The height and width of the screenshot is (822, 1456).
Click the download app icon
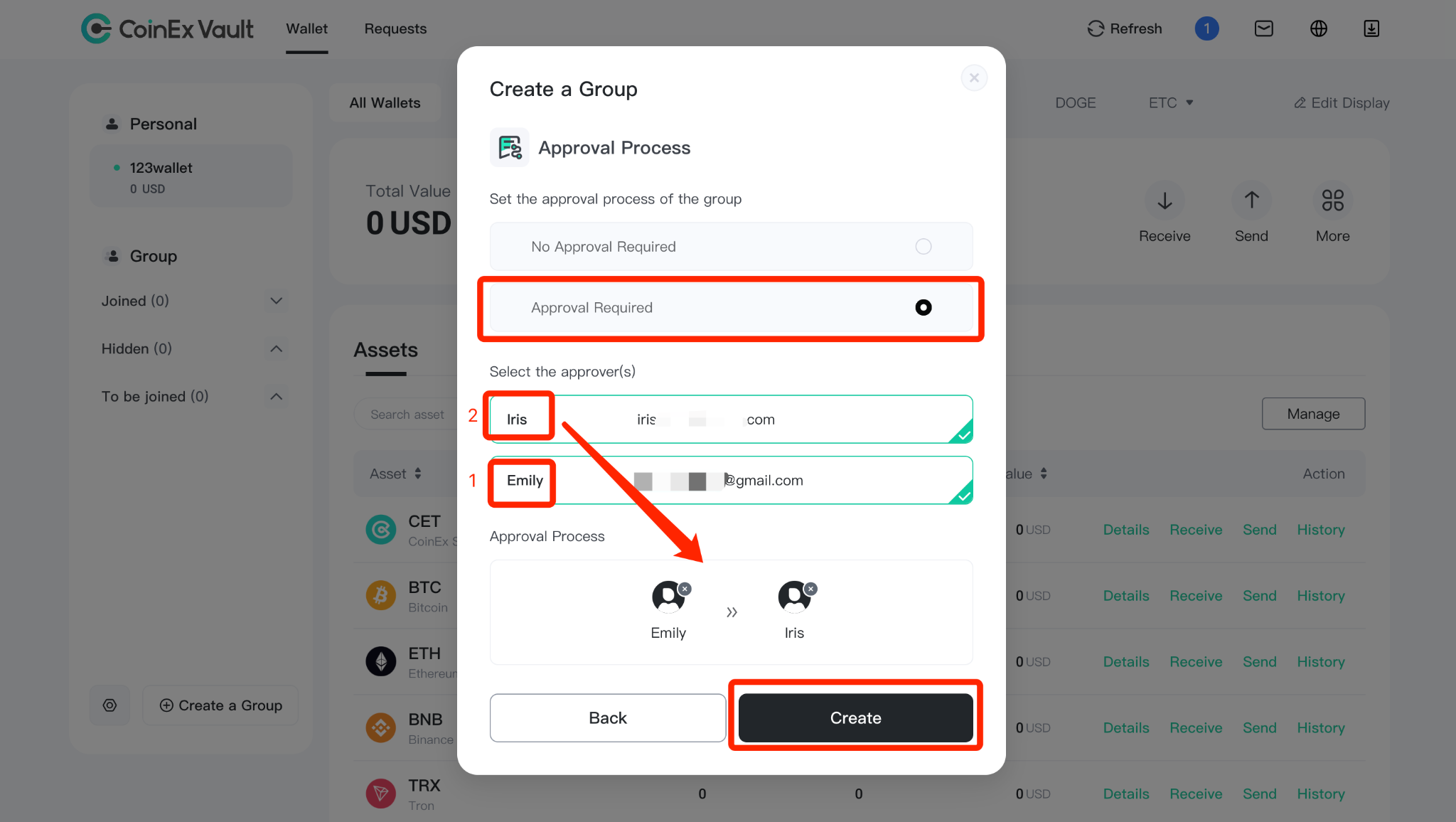click(x=1371, y=28)
